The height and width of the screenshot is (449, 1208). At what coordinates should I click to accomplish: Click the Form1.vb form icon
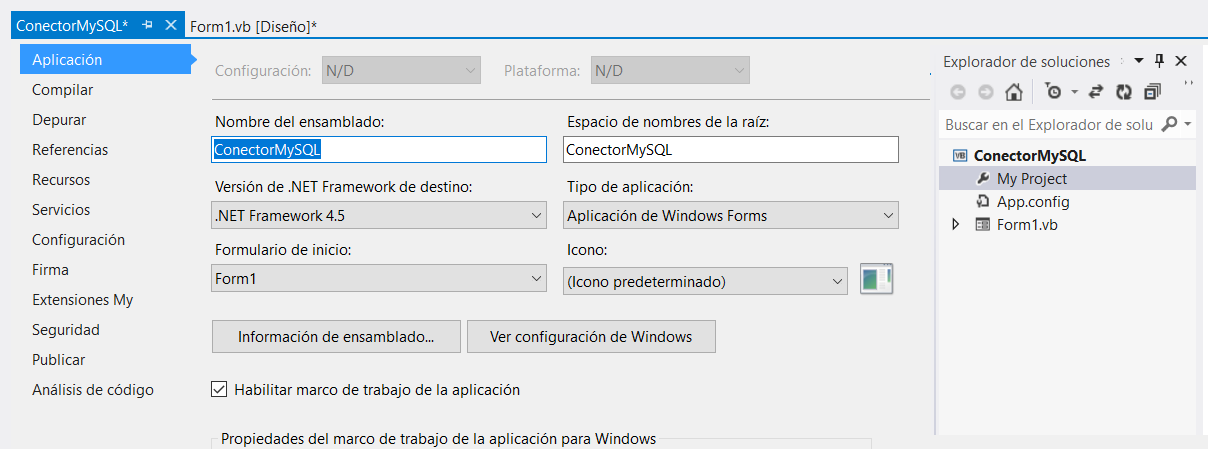pos(982,225)
